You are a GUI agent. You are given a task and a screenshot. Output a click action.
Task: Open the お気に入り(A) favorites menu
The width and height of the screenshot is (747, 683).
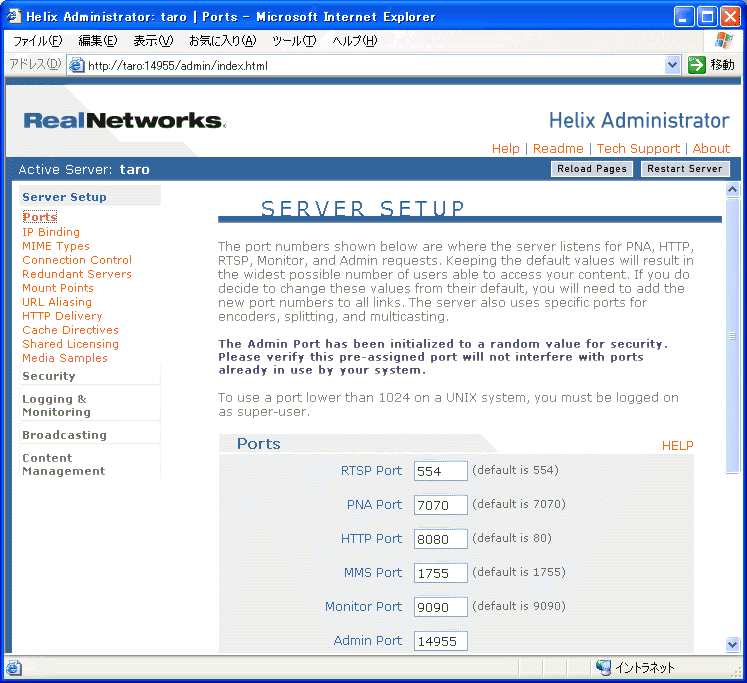point(222,41)
